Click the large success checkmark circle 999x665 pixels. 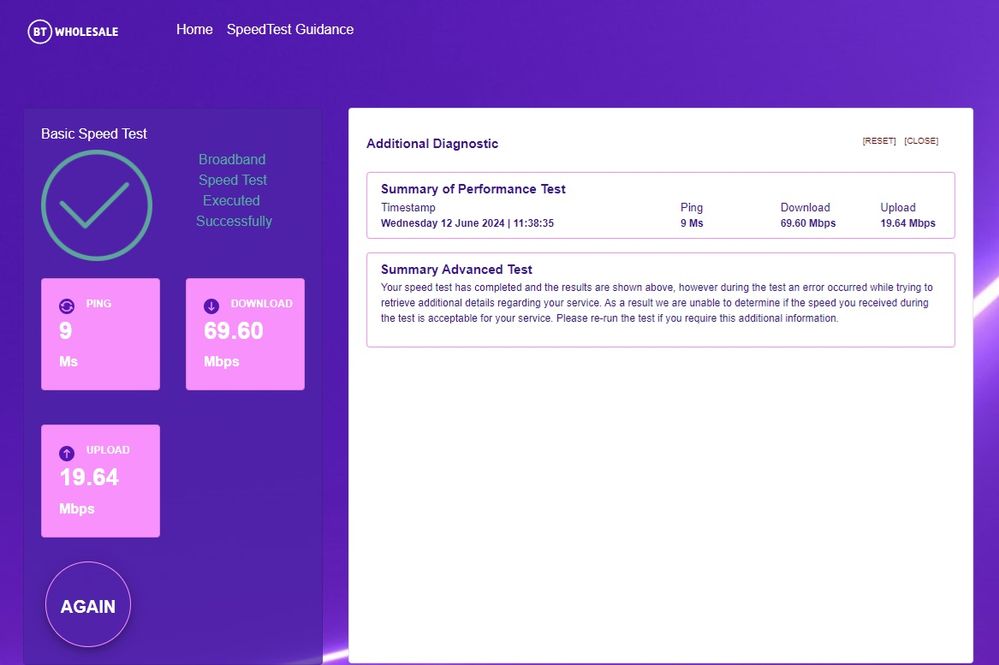coord(96,205)
